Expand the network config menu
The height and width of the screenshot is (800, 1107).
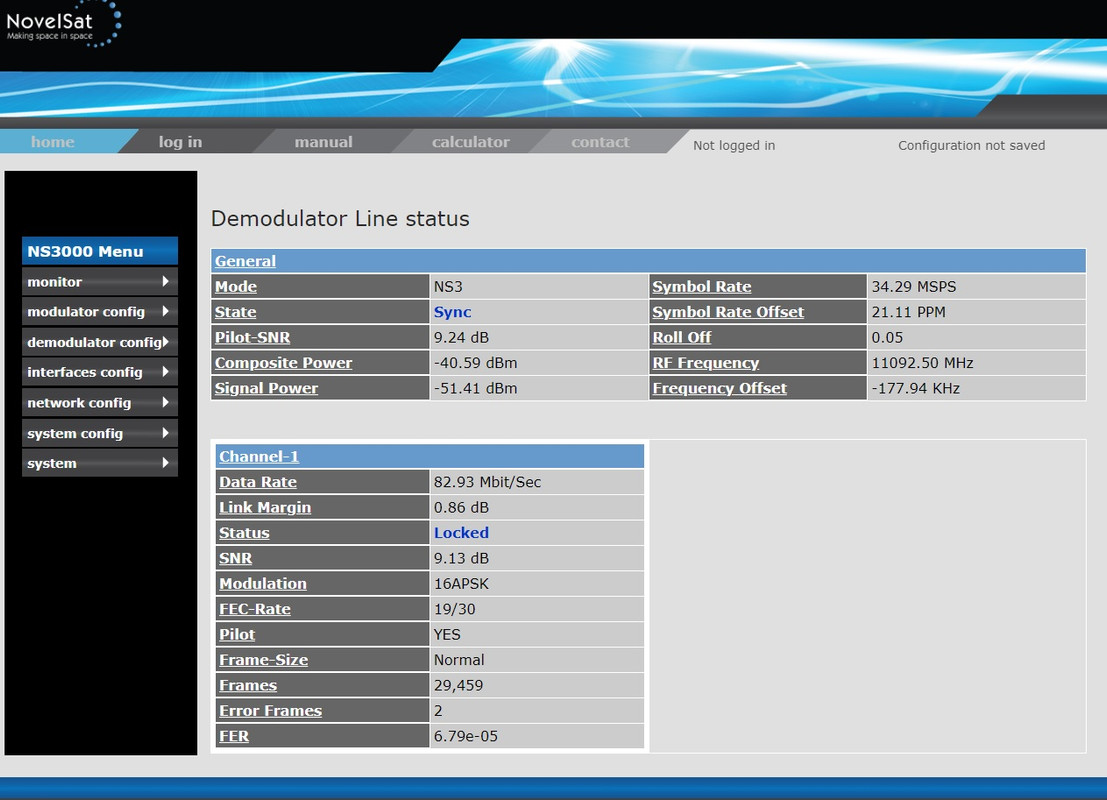pos(100,402)
